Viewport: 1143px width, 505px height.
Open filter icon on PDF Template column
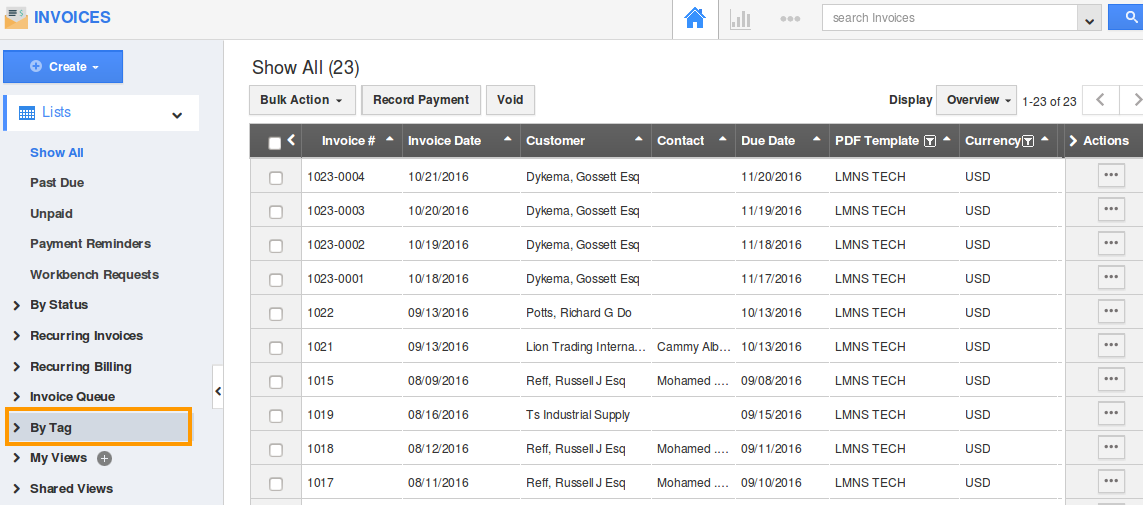929,141
